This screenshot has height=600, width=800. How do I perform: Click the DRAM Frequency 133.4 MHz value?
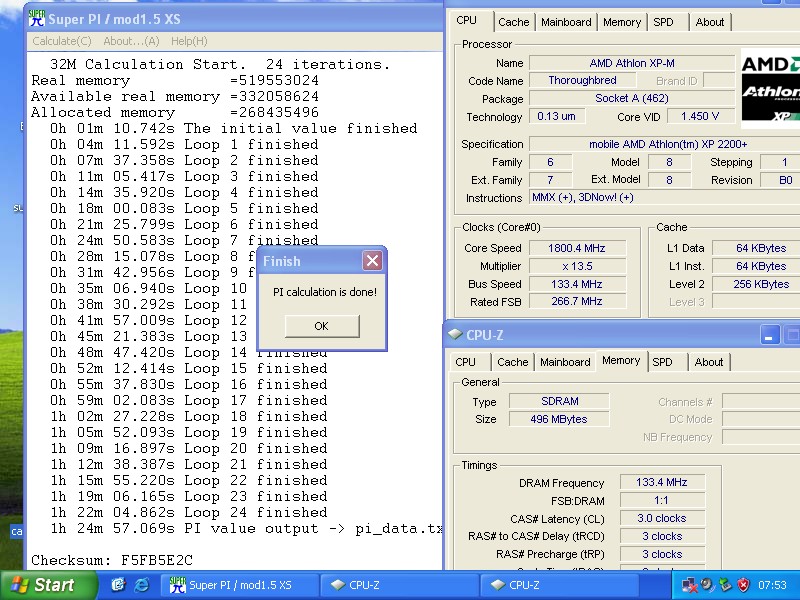click(662, 482)
